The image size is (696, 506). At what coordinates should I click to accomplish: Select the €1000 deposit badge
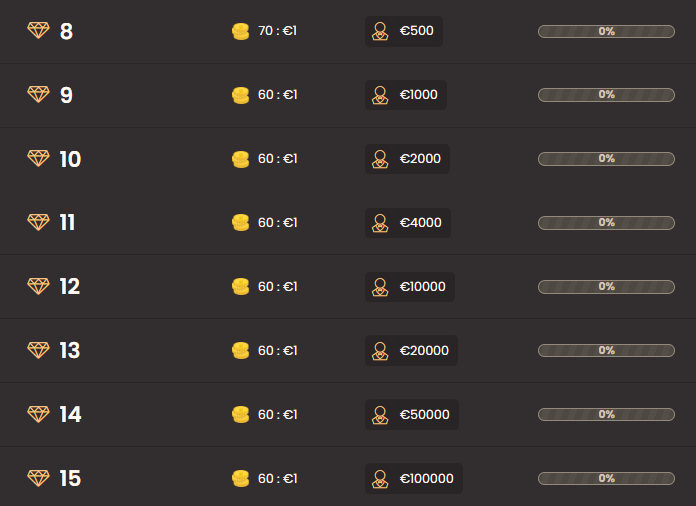point(406,95)
